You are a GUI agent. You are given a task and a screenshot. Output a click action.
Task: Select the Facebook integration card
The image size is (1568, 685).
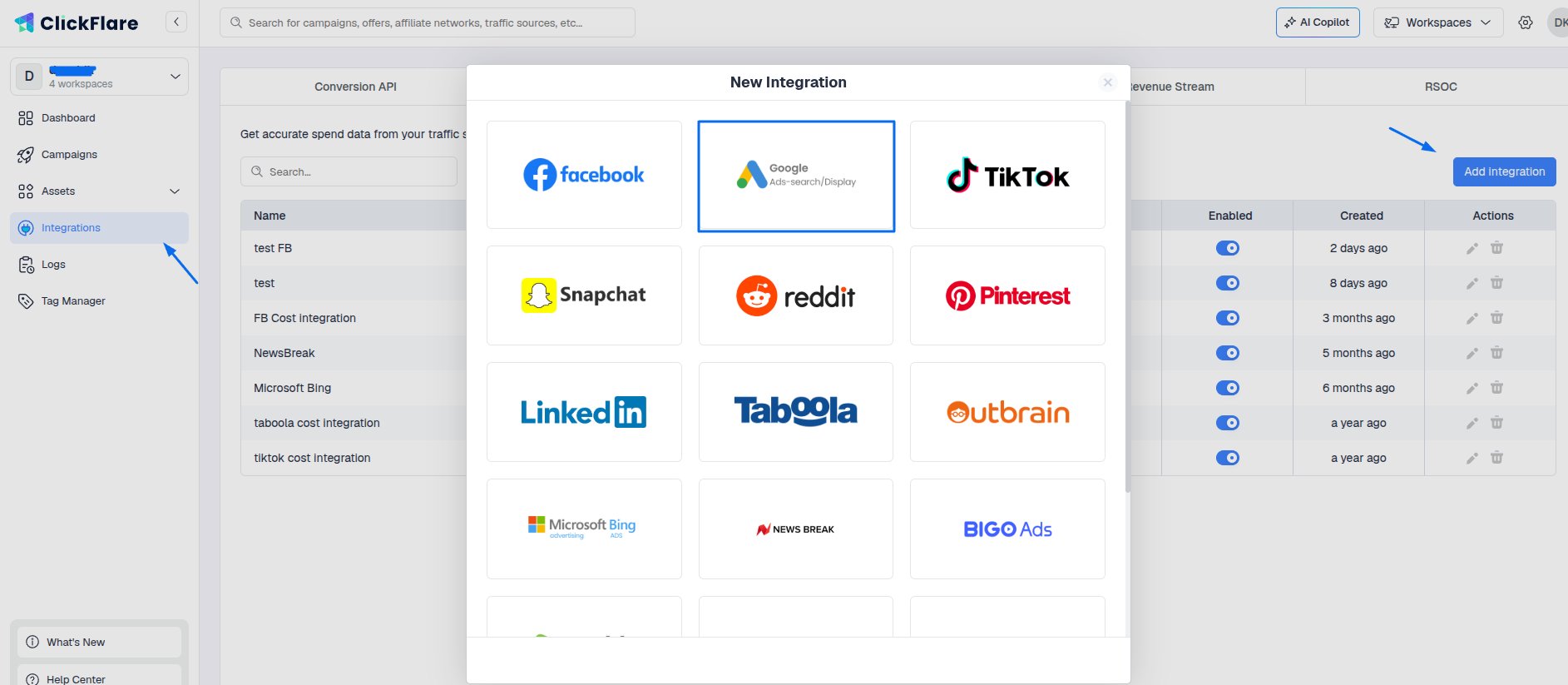584,175
